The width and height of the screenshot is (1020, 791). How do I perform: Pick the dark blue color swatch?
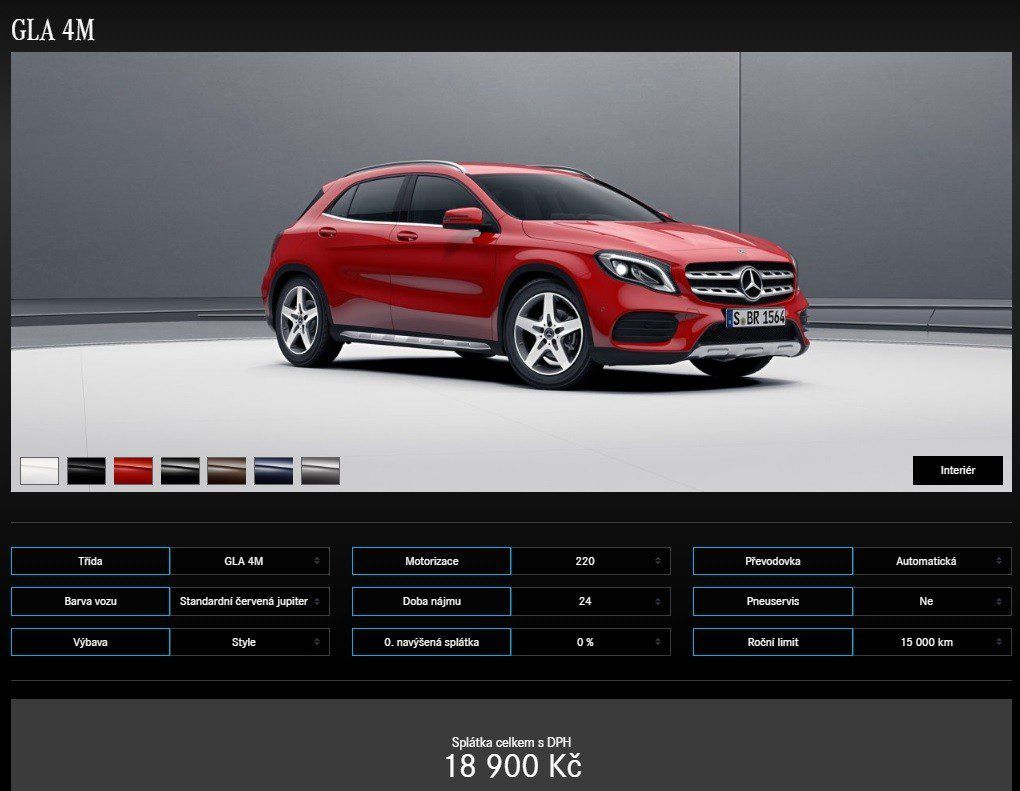tap(273, 471)
